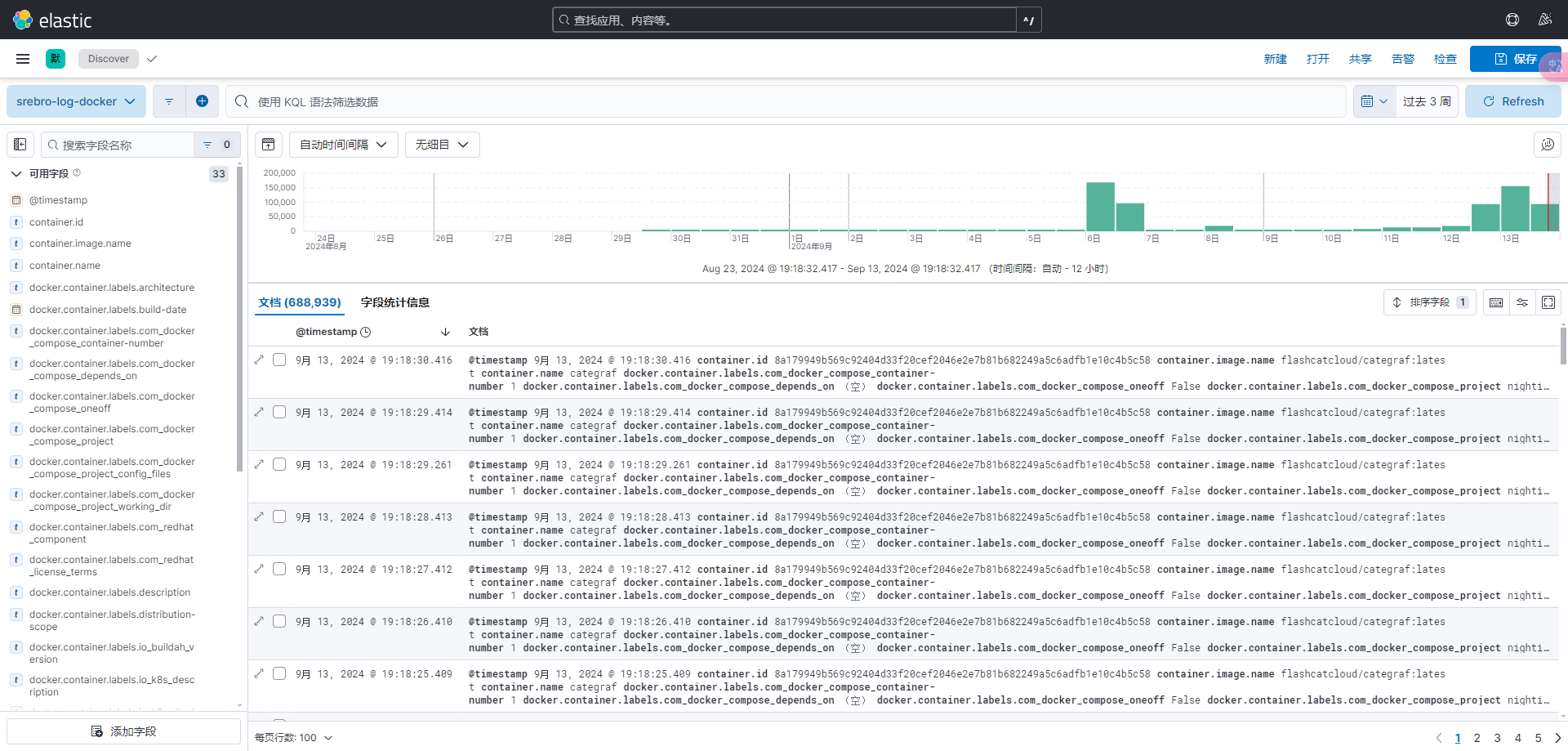Screen dimensions: 1568x751
Task: Go to page 2 of the documents
Action: [1477, 737]
